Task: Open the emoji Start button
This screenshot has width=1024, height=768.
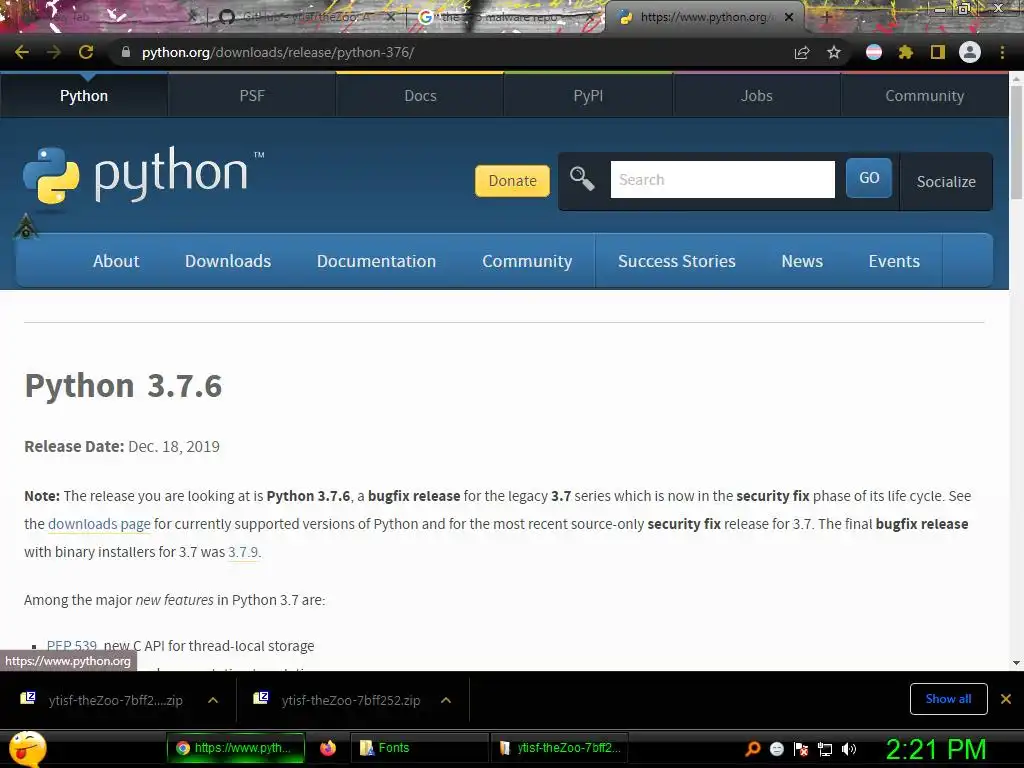Action: [x=27, y=748]
